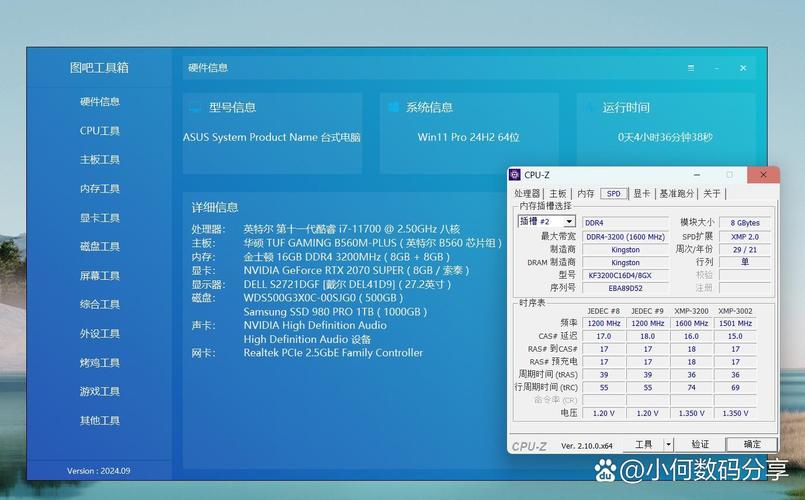Minimize the CPU-Z window
This screenshot has width=805, height=500.
point(697,175)
